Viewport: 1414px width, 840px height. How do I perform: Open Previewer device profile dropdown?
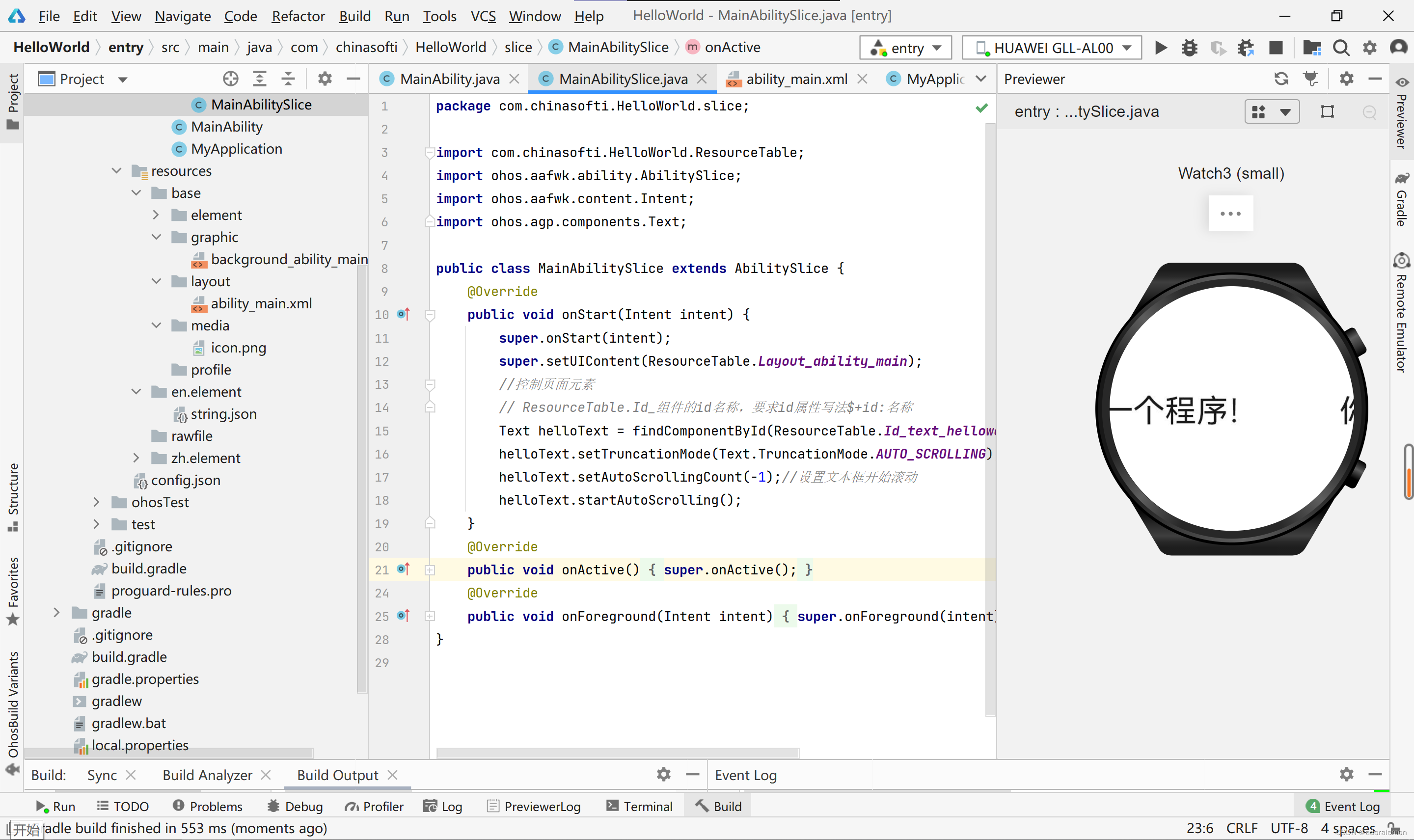(1271, 112)
